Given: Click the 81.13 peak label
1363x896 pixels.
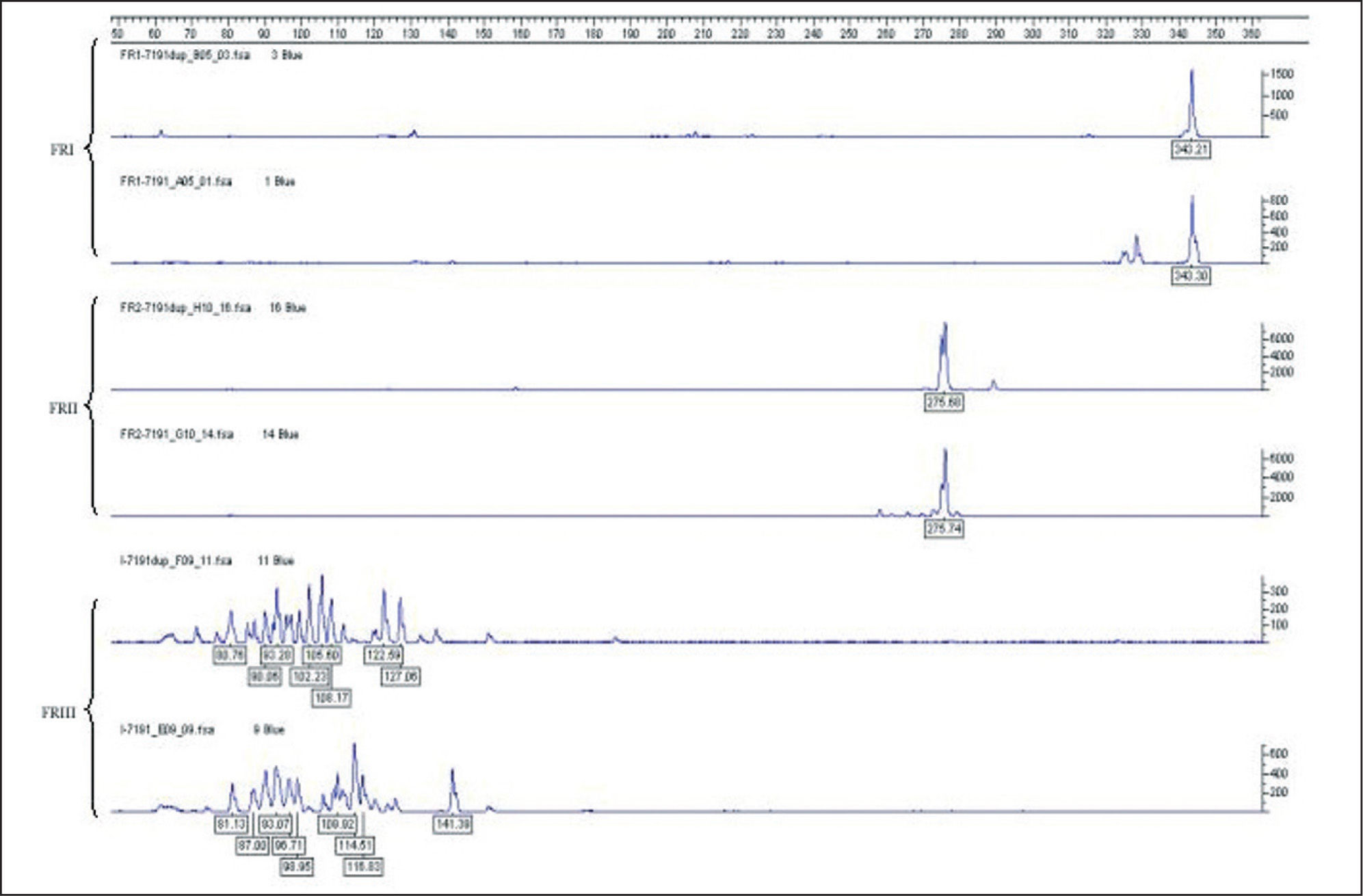Looking at the screenshot, I should click(230, 824).
